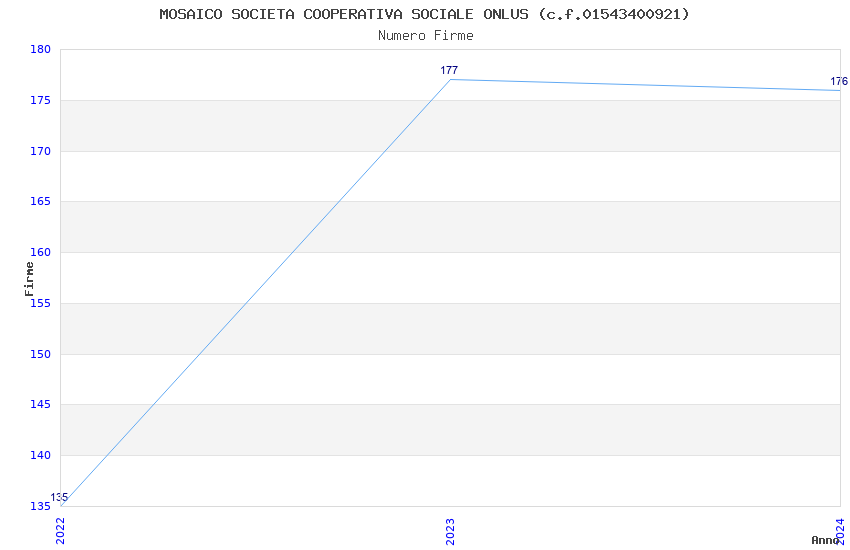The height and width of the screenshot is (550, 850).
Task: Select the Firme y-axis title
Action: (x=29, y=279)
